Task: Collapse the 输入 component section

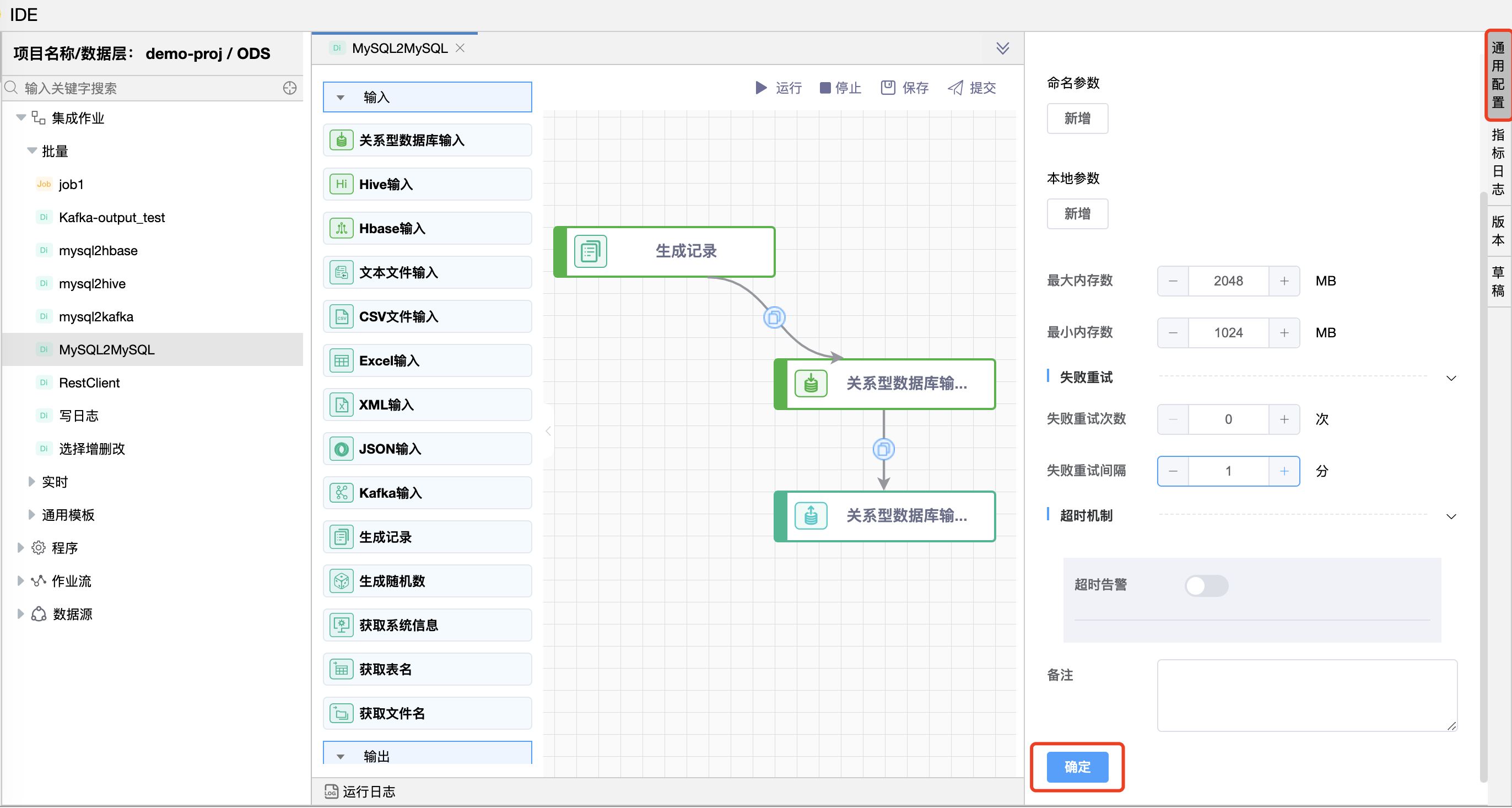Action: tap(341, 97)
